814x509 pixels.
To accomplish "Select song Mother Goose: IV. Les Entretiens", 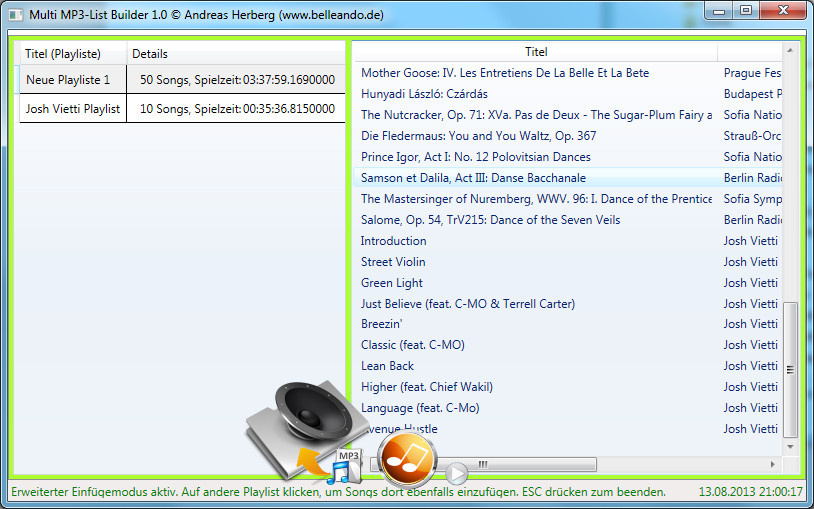I will [x=505, y=73].
